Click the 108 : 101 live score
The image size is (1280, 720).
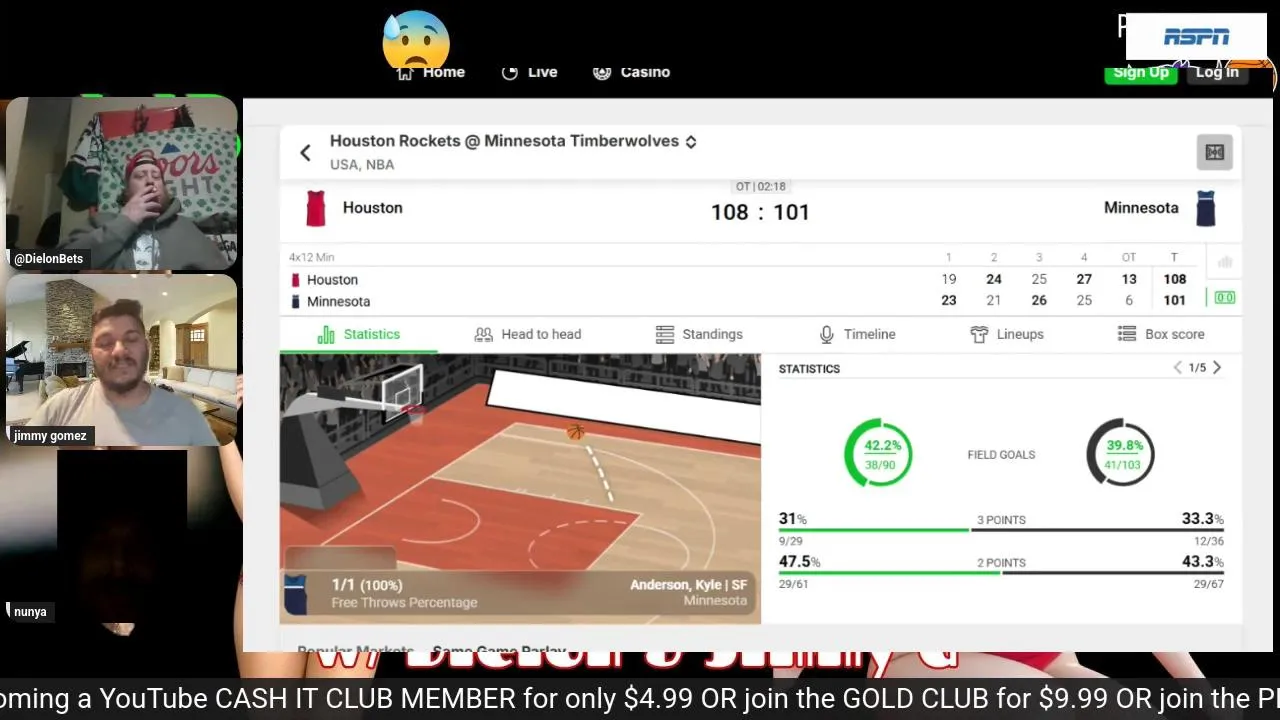click(x=760, y=212)
